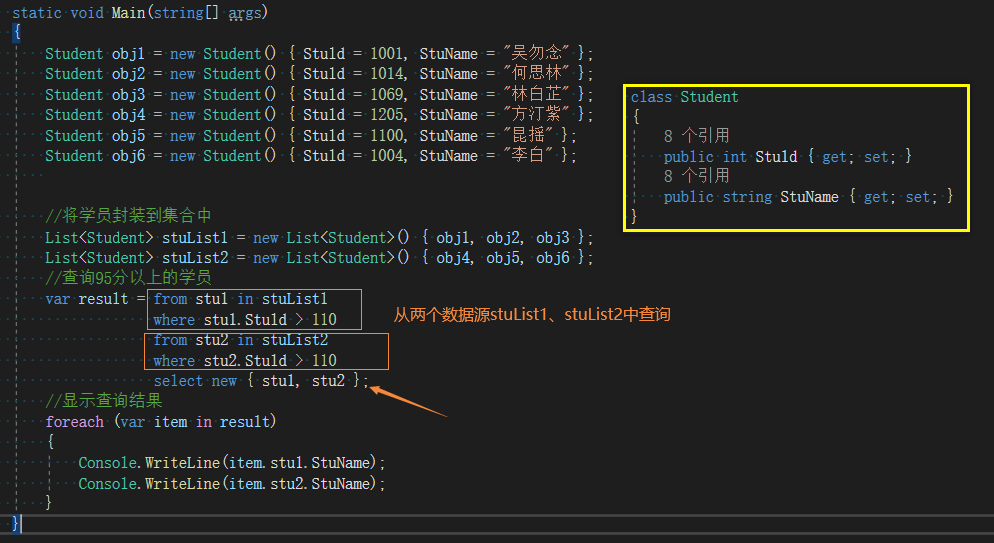Select the stuList2 name in its List declaration
Image resolution: width=994 pixels, height=543 pixels.
195,258
